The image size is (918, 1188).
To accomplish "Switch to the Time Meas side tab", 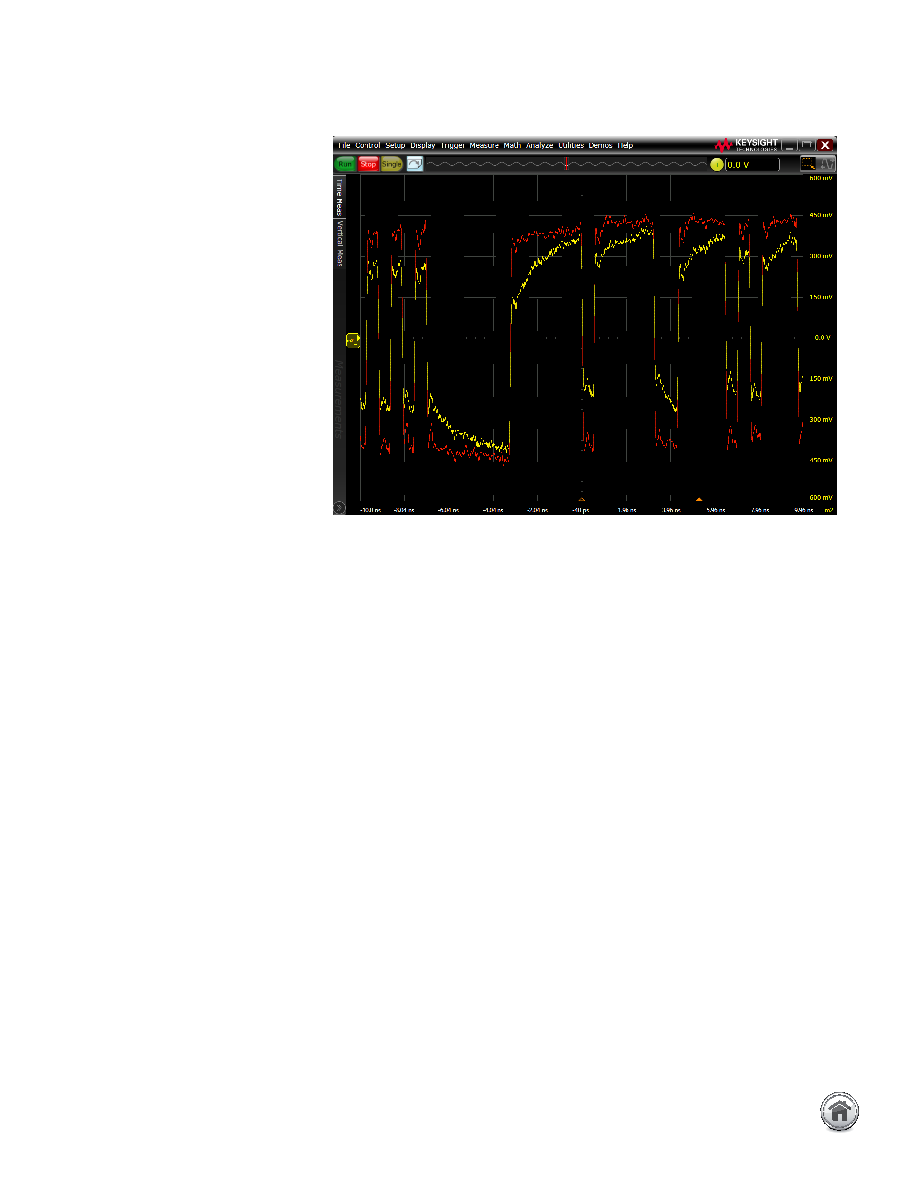I will coord(339,198).
